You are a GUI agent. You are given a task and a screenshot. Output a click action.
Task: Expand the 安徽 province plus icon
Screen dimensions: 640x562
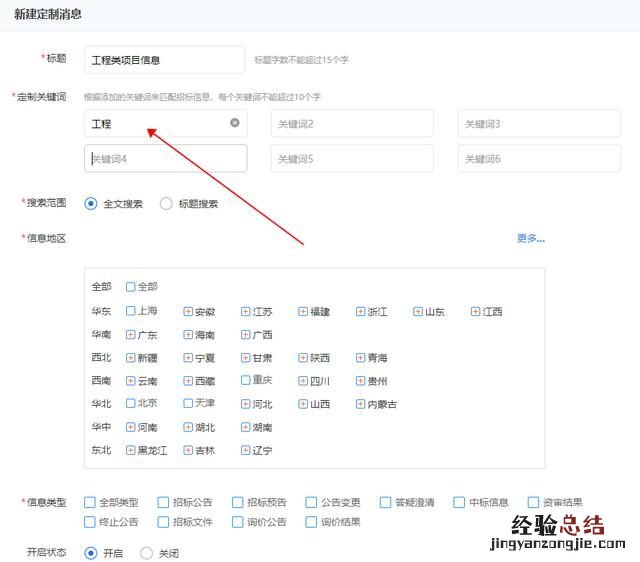[x=188, y=312]
